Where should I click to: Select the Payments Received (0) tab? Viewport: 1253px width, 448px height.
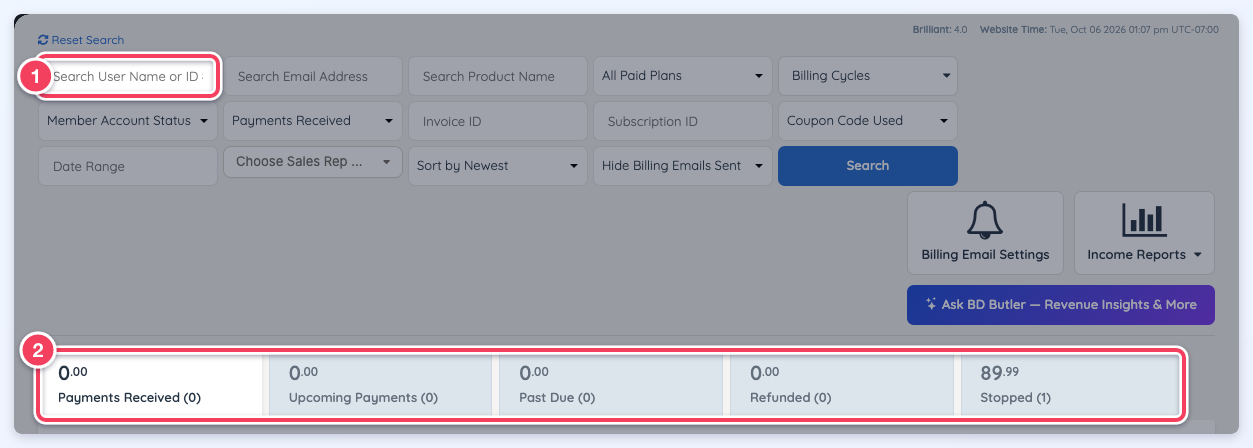[151, 384]
